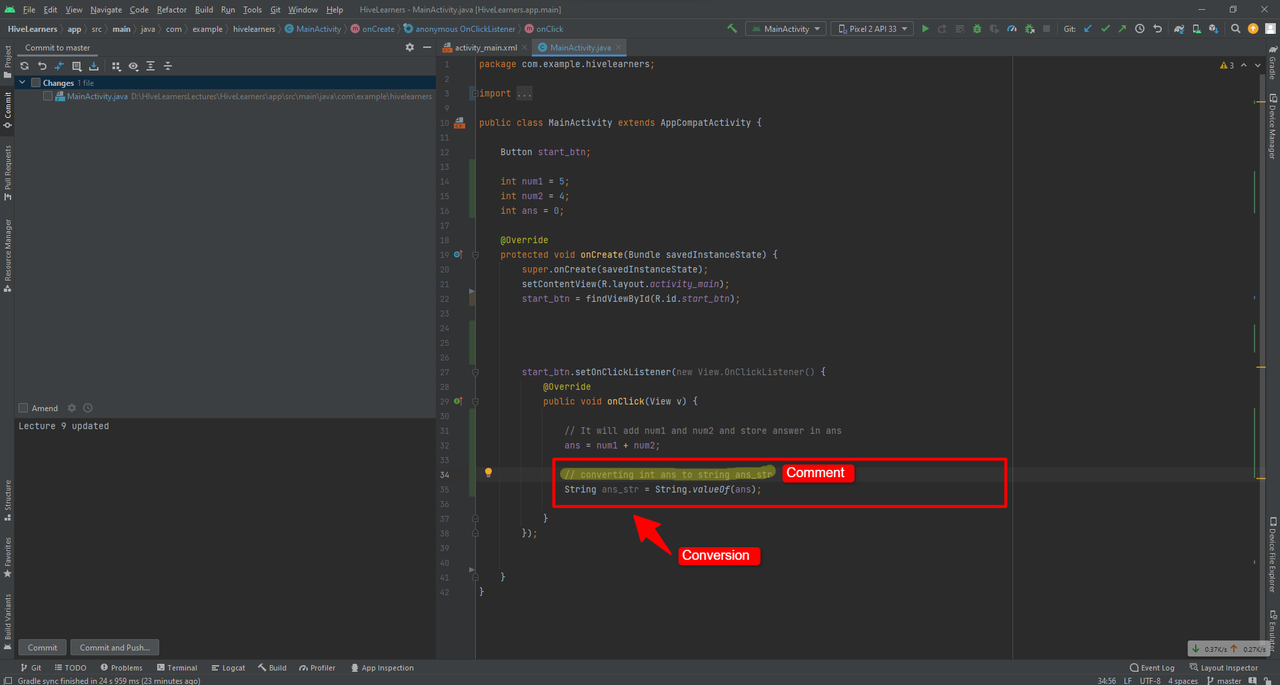Open the View Options eye dropdown
The width and height of the screenshot is (1280, 685).
(x=133, y=66)
